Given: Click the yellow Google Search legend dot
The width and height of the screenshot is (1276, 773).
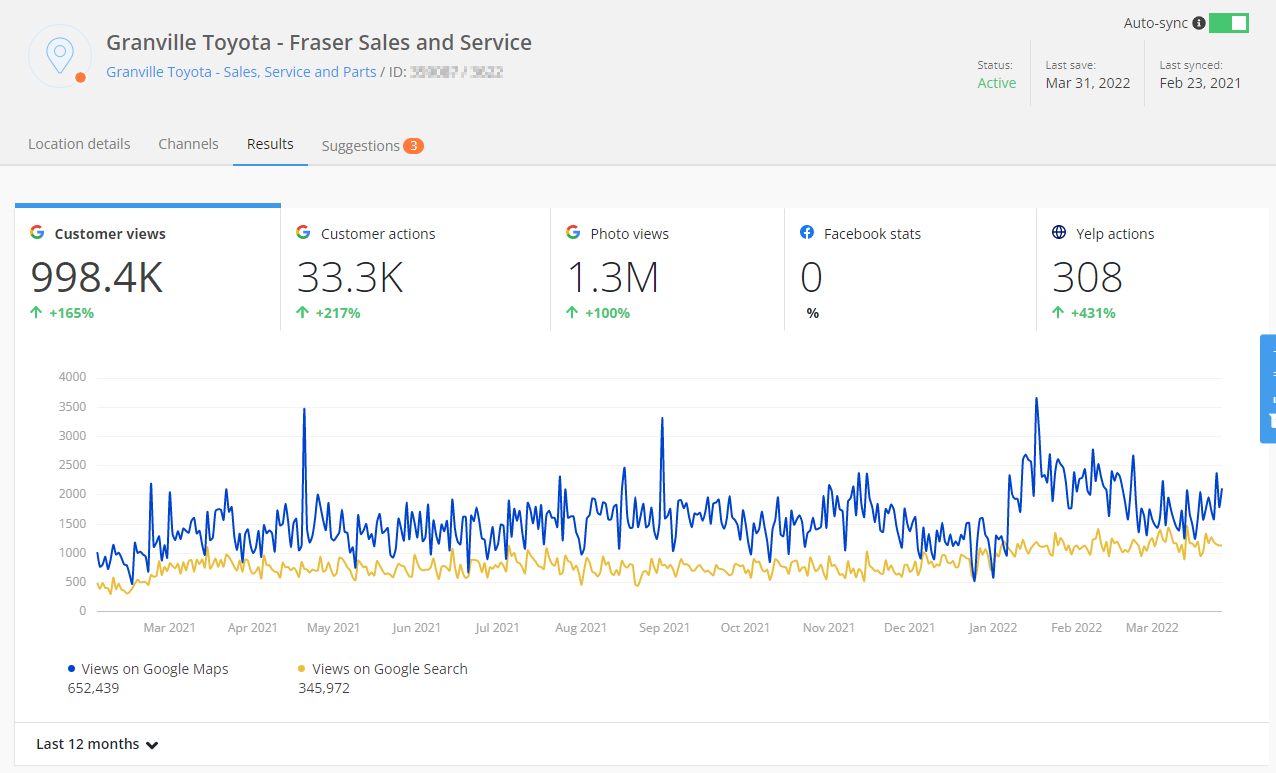Looking at the screenshot, I should coord(302,669).
